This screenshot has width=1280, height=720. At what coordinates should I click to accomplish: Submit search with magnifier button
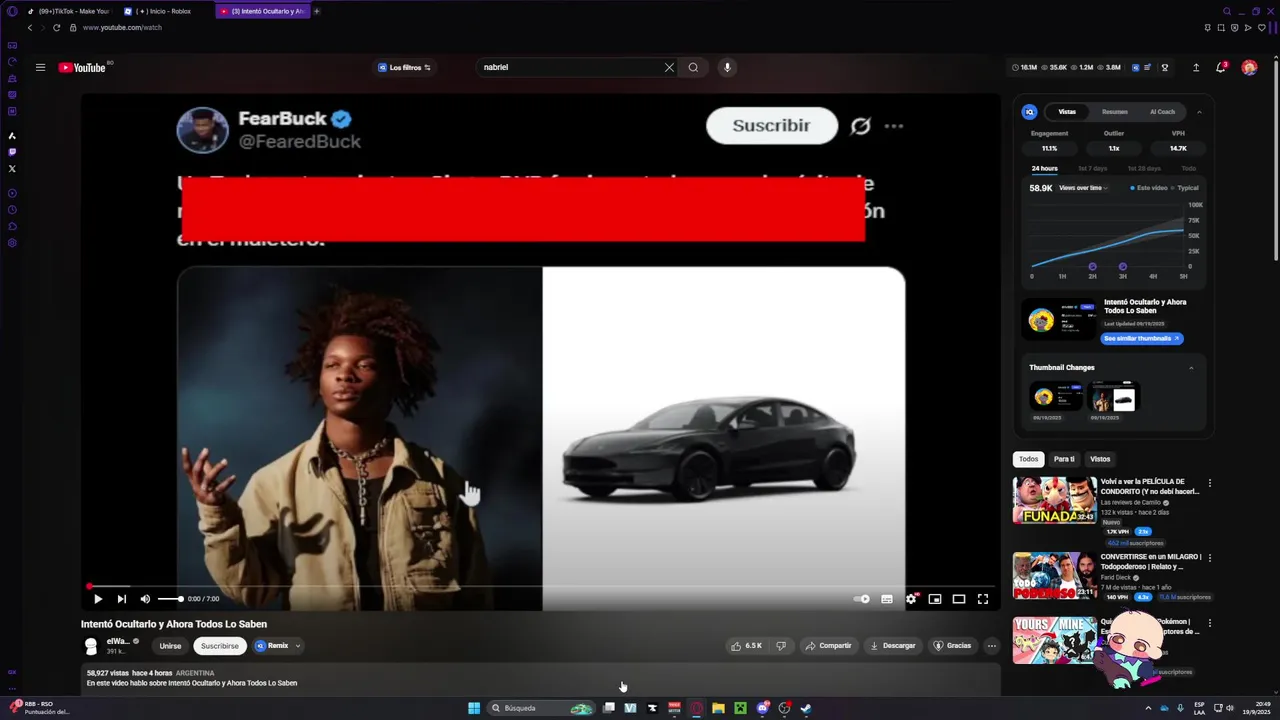click(x=693, y=67)
